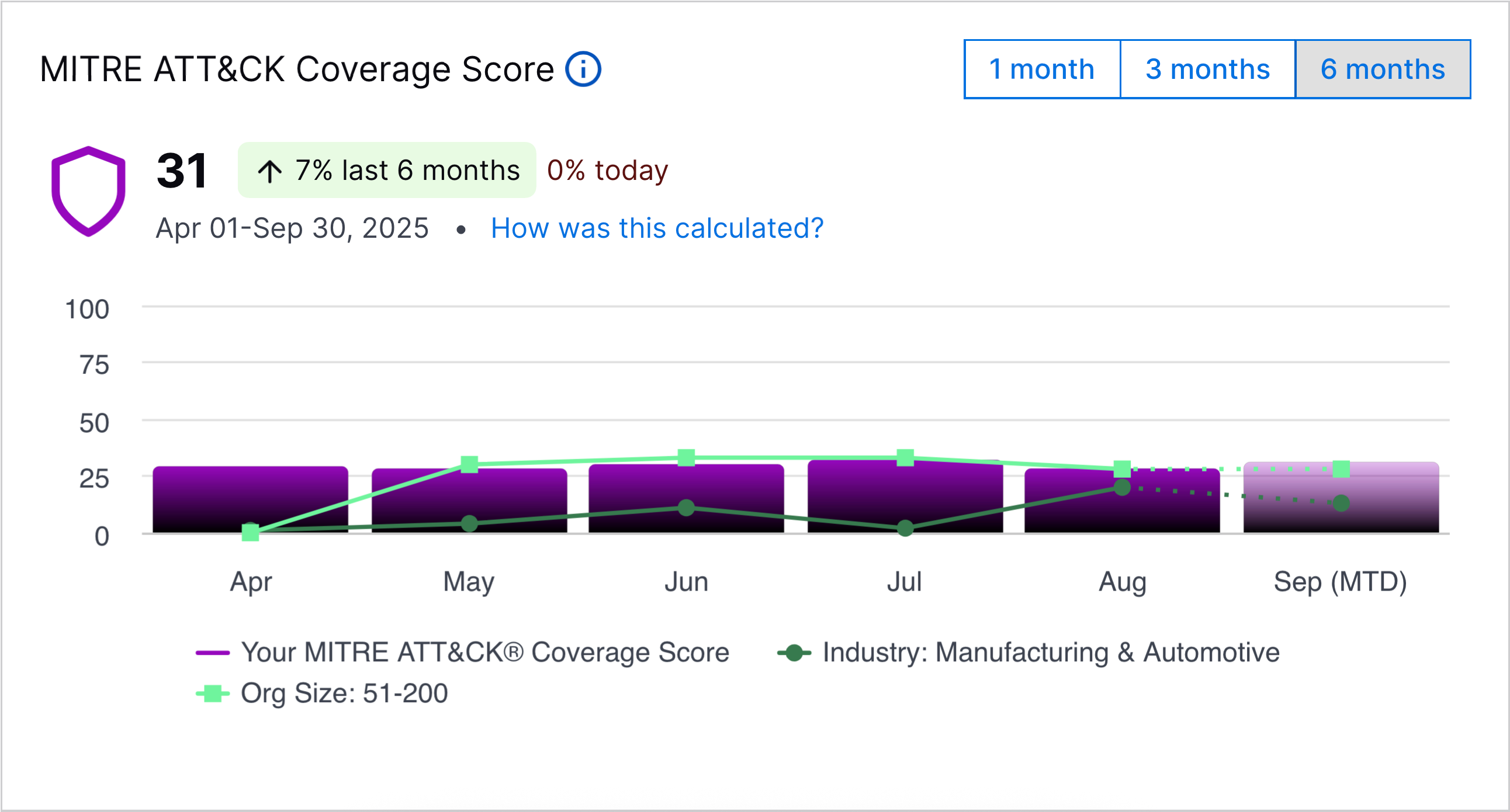Click the Industry circle marker for August
The width and height of the screenshot is (1510, 812).
(x=1122, y=487)
